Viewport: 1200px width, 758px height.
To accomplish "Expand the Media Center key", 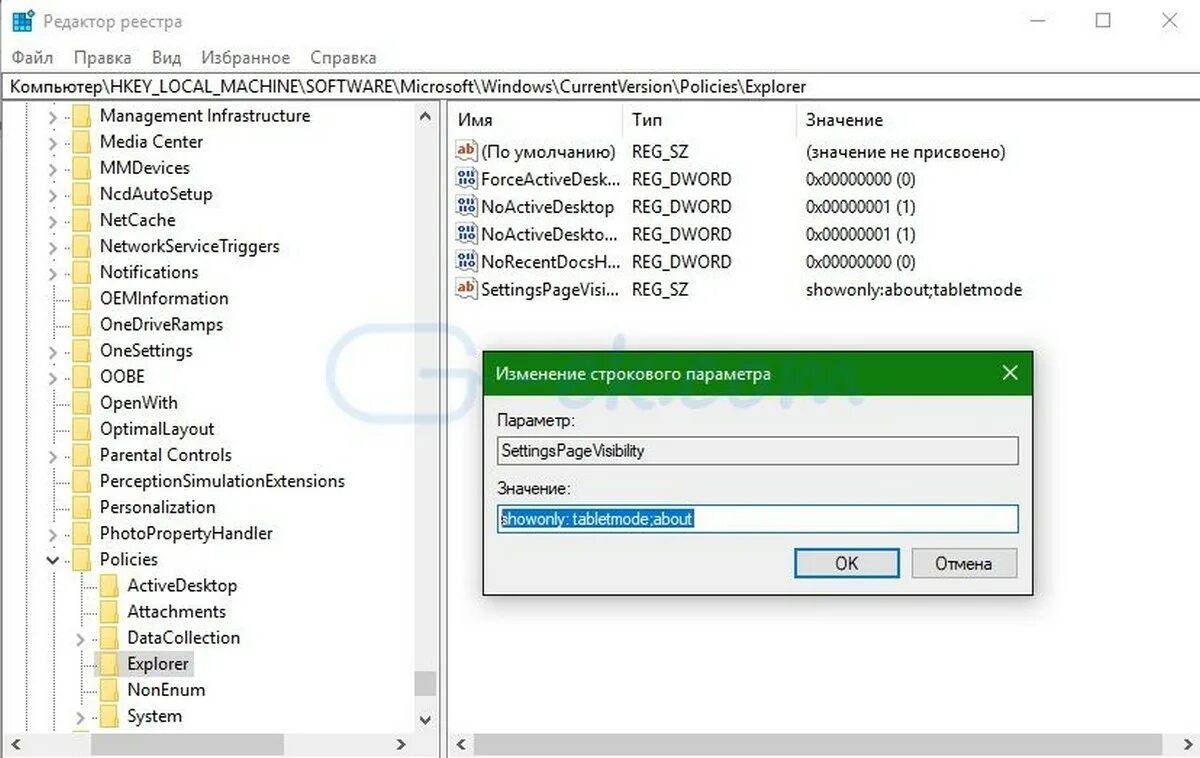I will click(x=53, y=143).
